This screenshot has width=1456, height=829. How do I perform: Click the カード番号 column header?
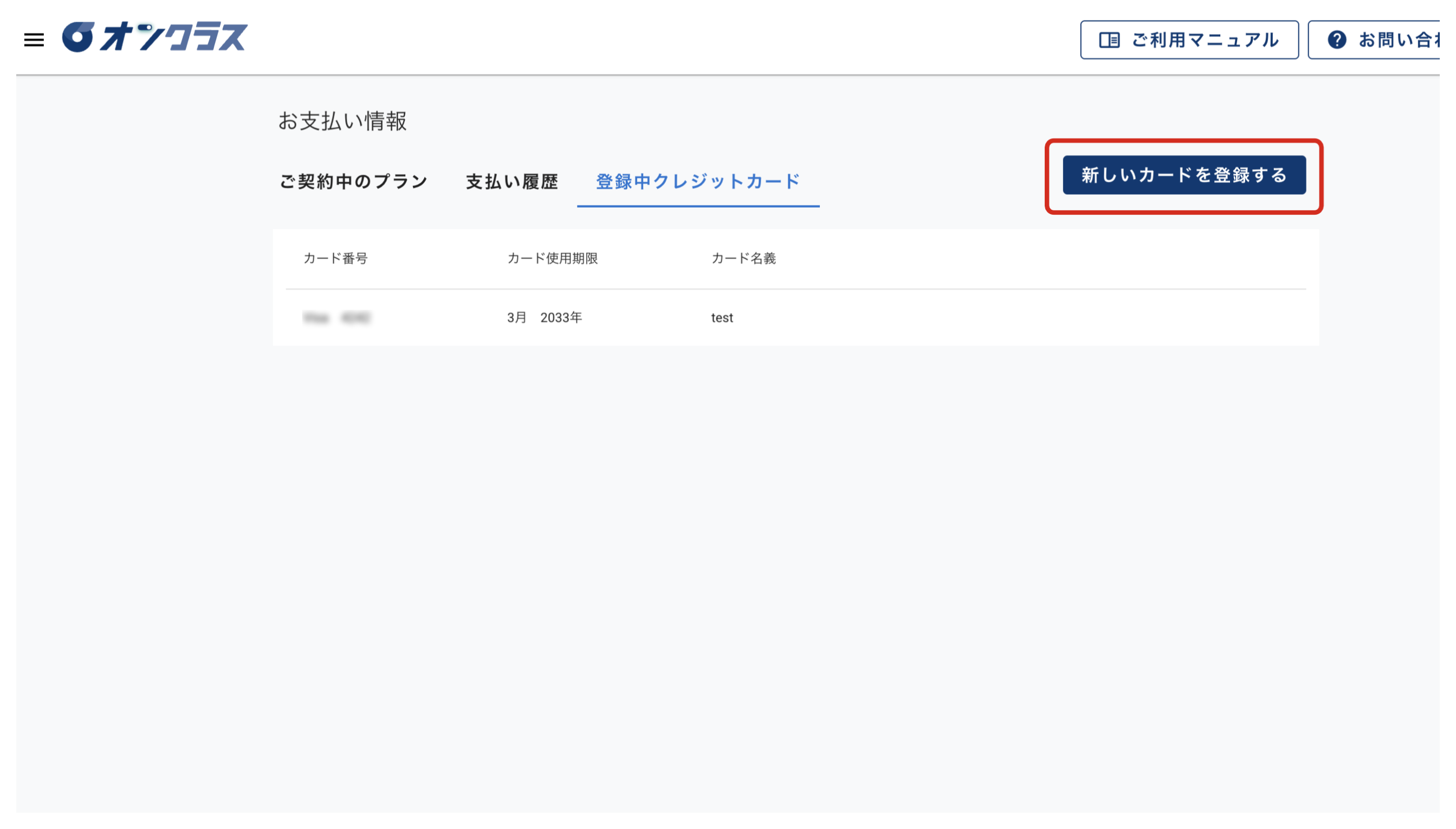click(336, 259)
